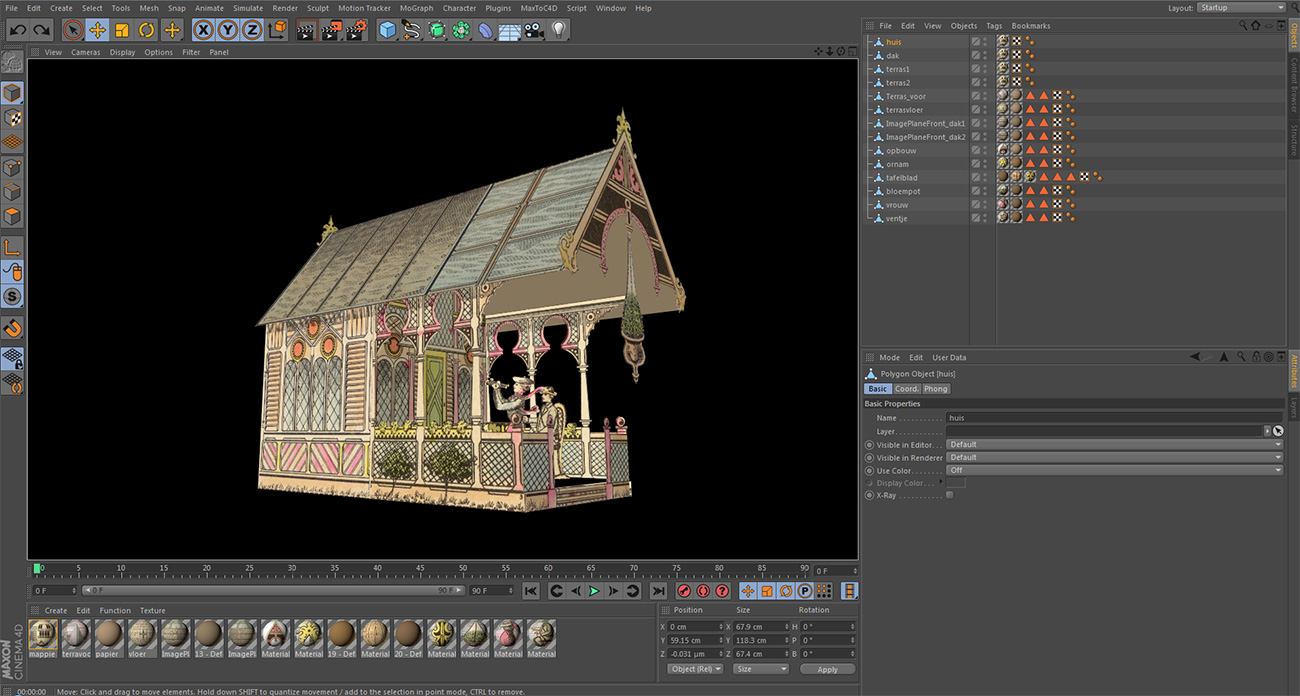Open the Visible in Editor dropdown
1300x696 pixels.
click(1114, 444)
